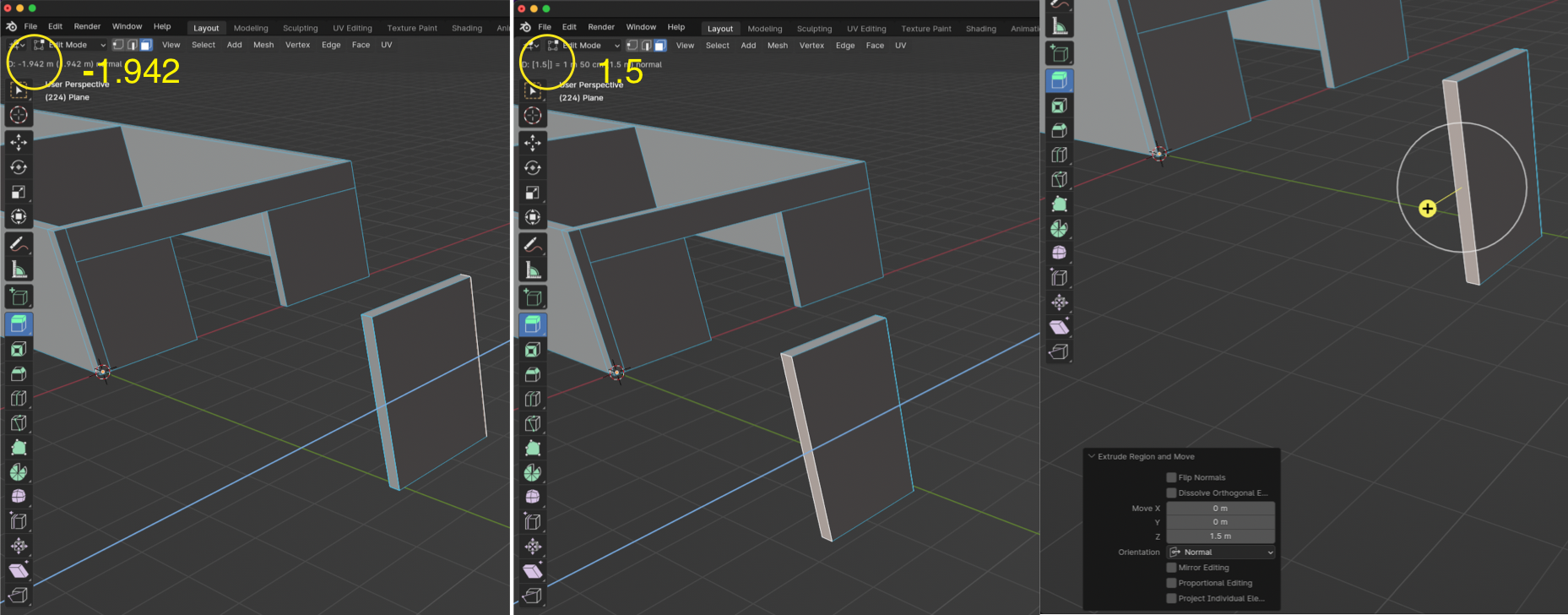Screen dimensions: 1568x615
Task: Click Blender logo in left window menu bar
Action: click(x=11, y=26)
